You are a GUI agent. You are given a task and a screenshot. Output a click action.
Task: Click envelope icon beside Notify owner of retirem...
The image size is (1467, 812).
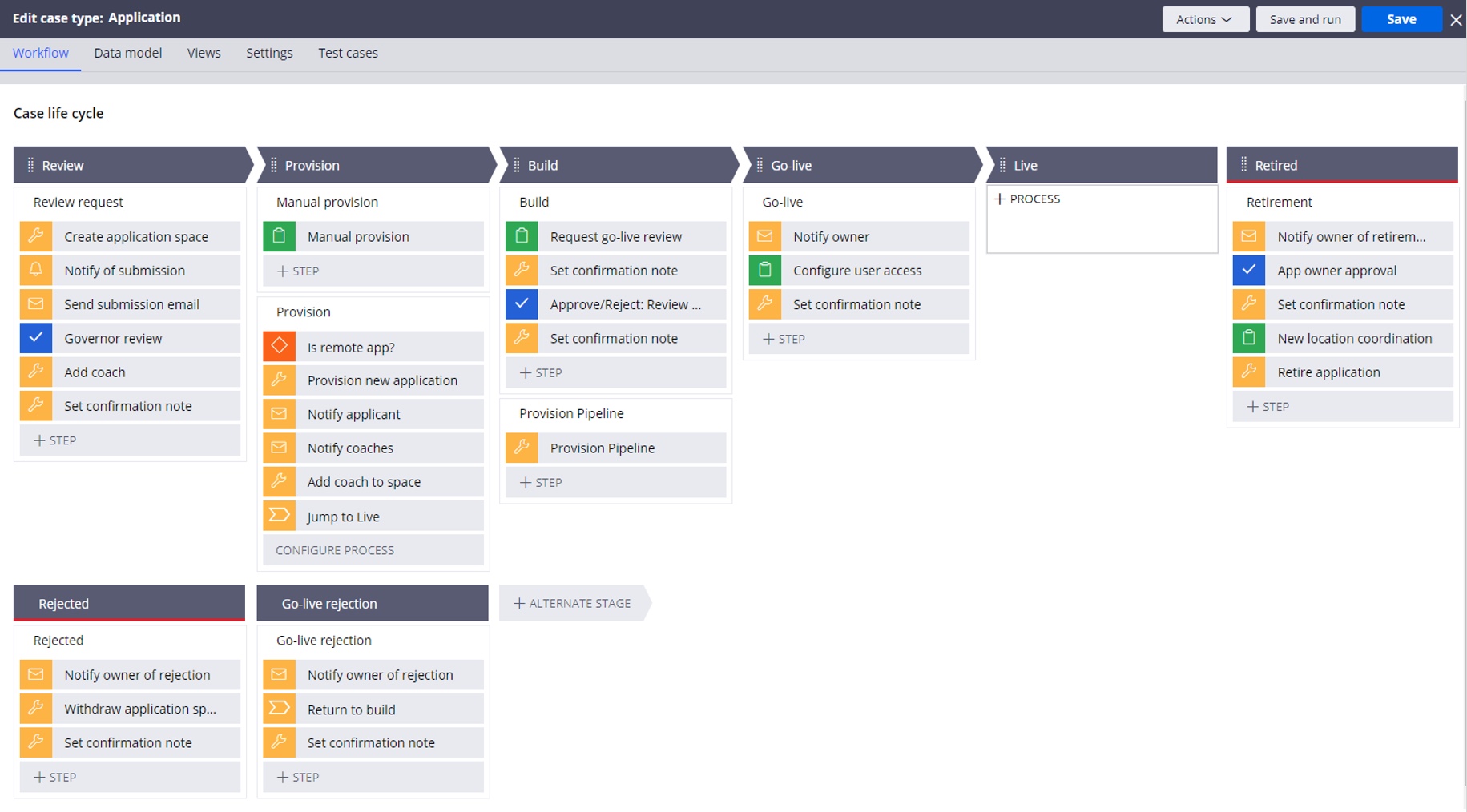pyautogui.click(x=1249, y=236)
